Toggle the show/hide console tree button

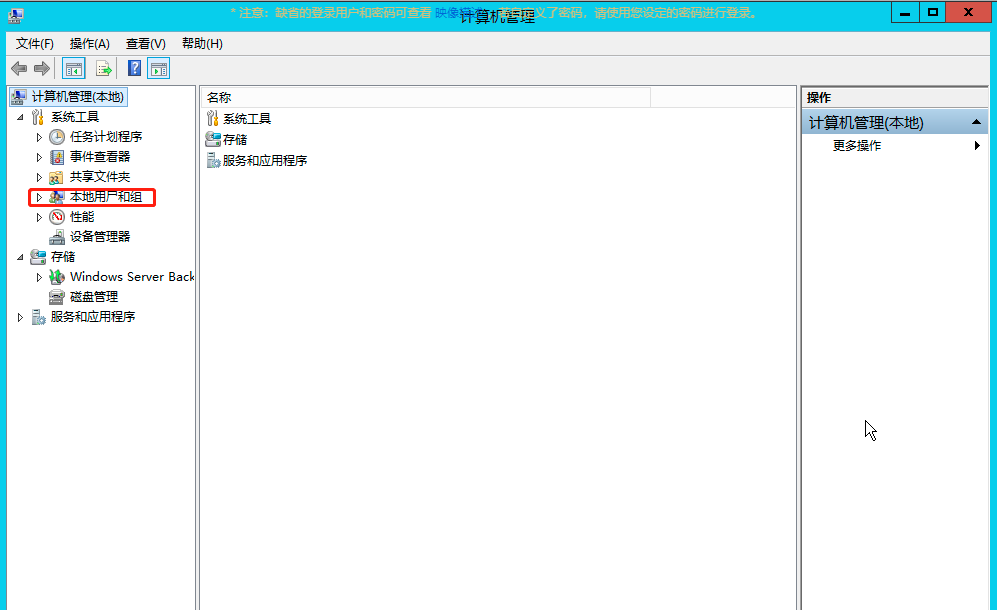tap(73, 68)
